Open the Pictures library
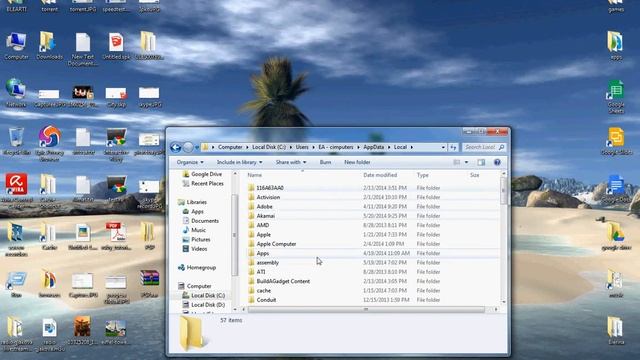 point(196,239)
